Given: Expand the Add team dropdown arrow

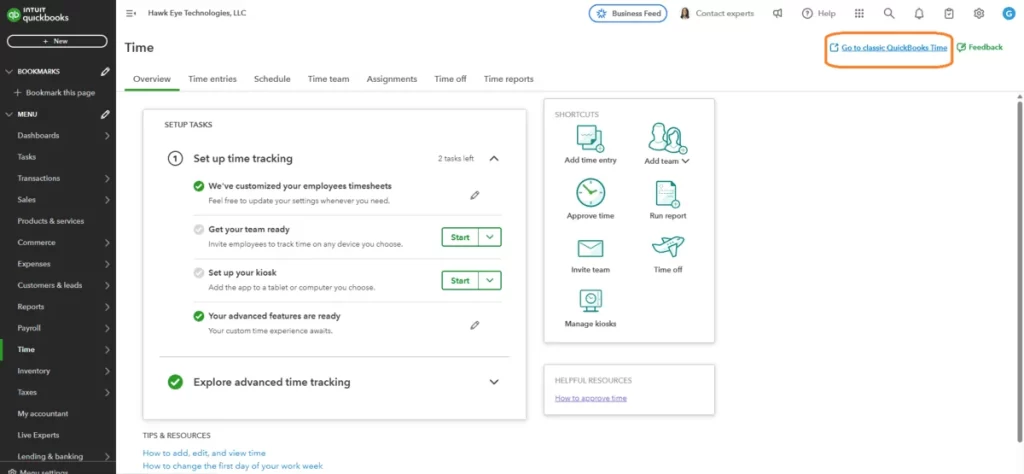Looking at the screenshot, I should point(686,161).
